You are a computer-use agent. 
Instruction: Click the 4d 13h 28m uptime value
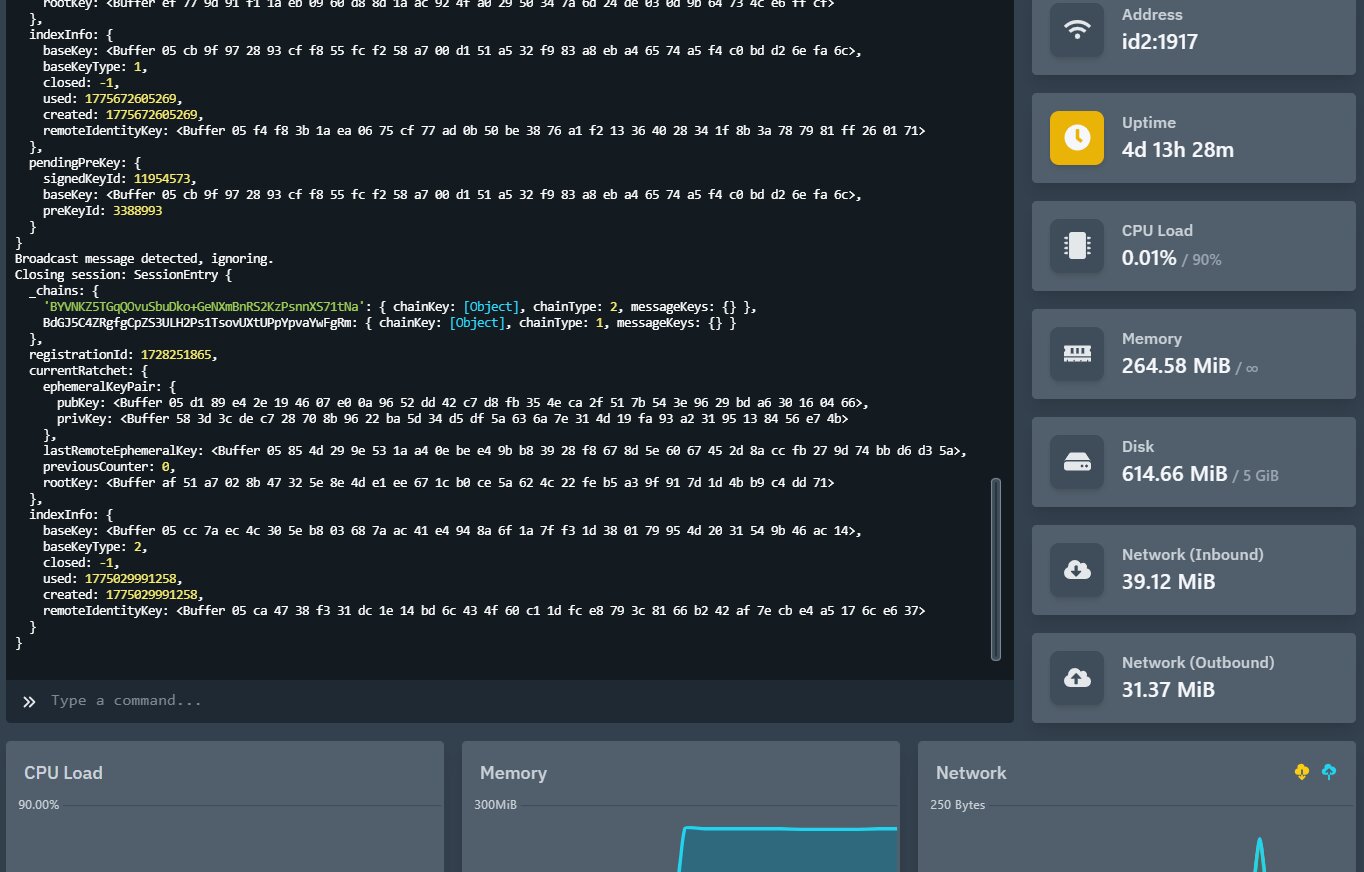tap(1177, 150)
